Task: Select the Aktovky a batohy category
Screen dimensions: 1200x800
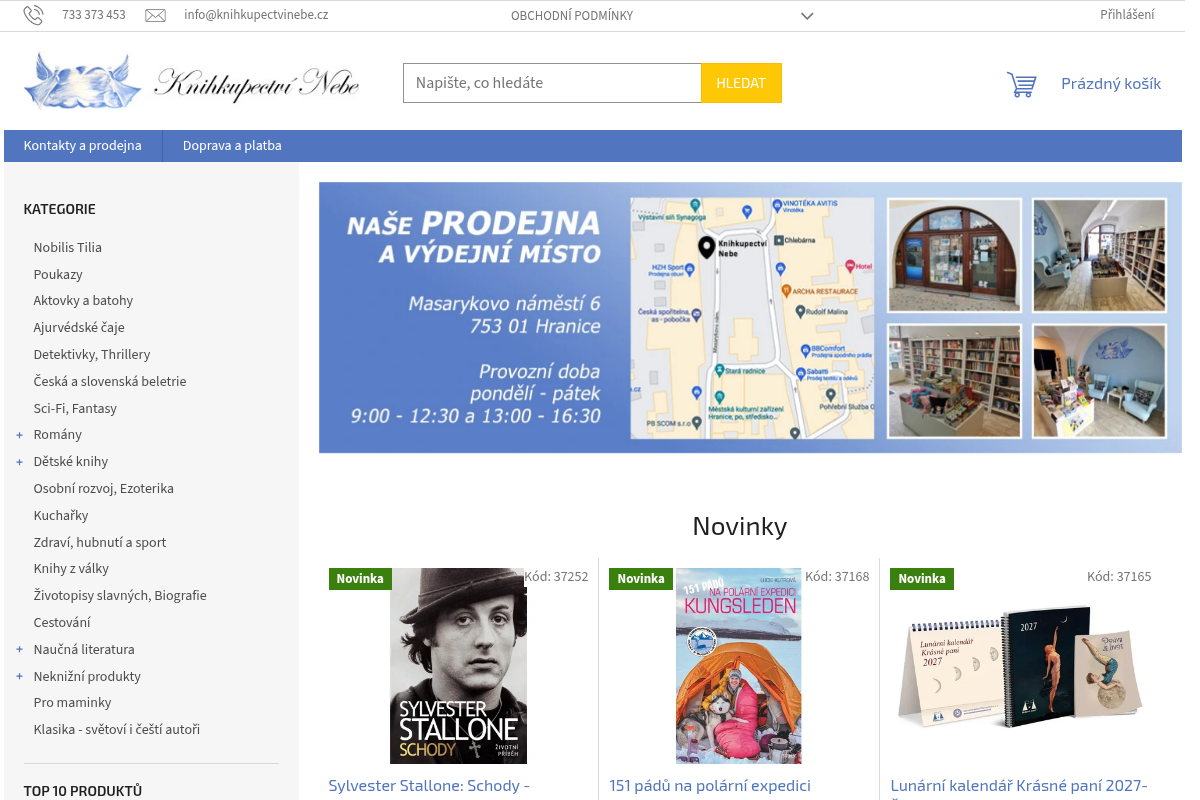Action: [83, 301]
